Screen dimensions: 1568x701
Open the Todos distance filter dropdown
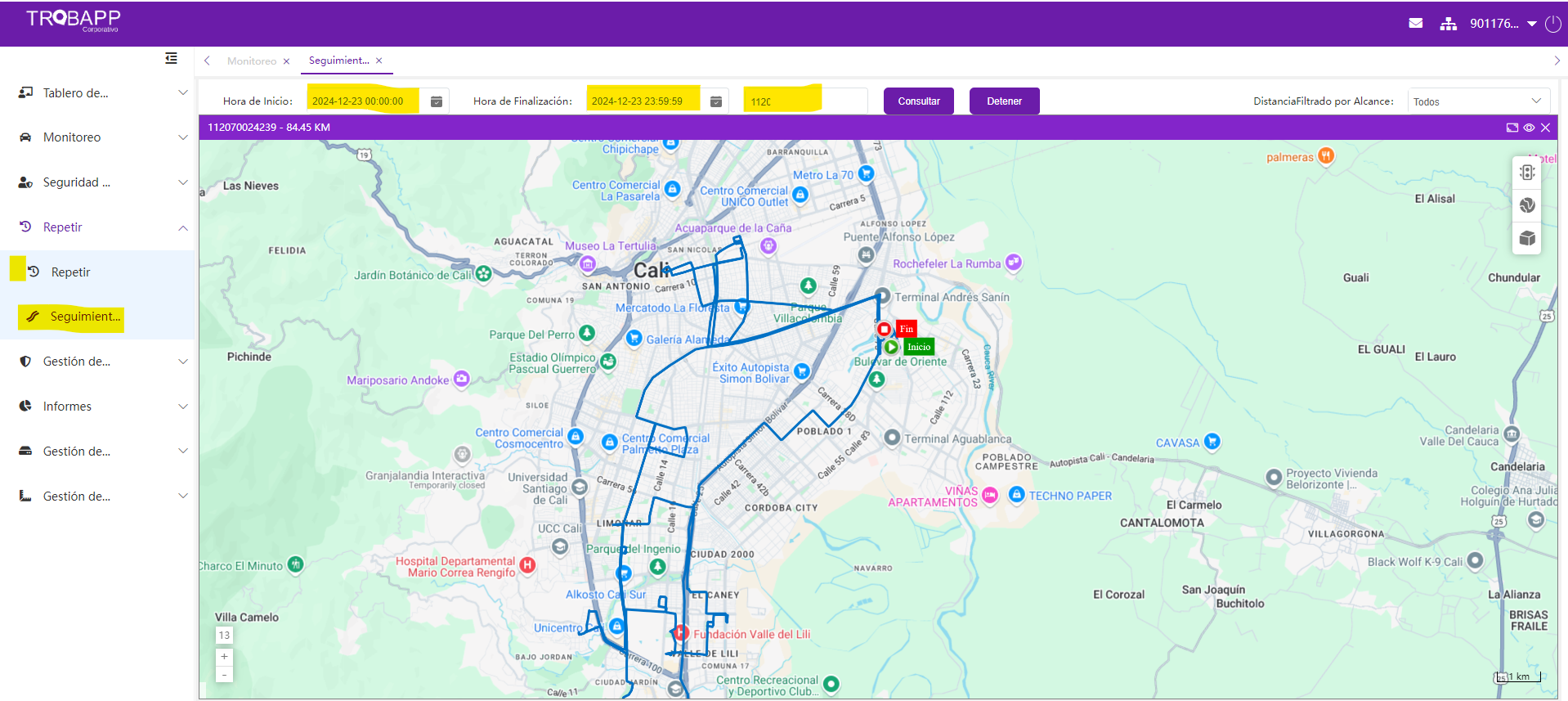(x=1478, y=101)
